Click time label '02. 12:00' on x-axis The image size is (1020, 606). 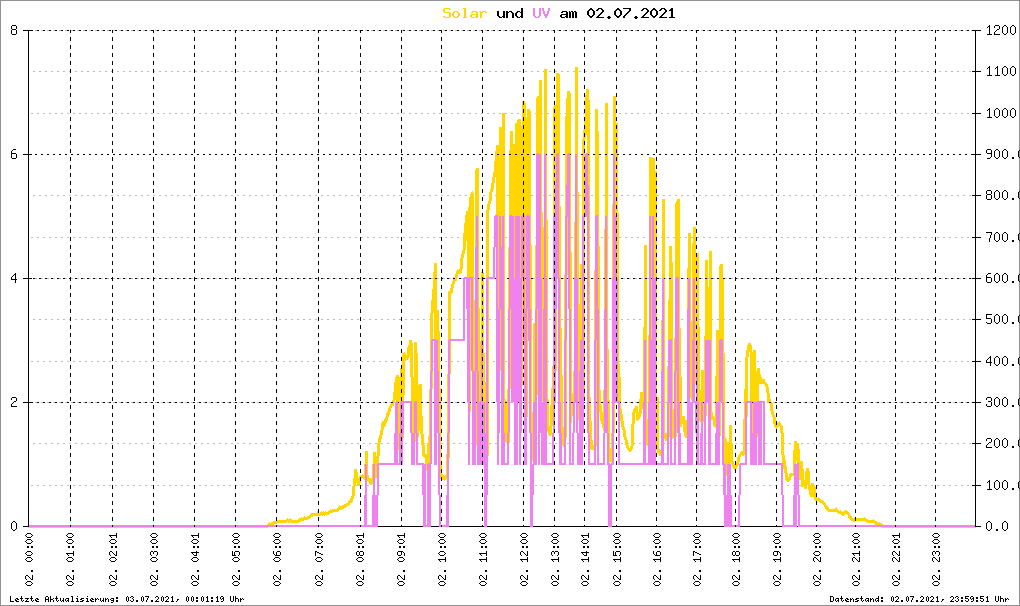point(524,559)
